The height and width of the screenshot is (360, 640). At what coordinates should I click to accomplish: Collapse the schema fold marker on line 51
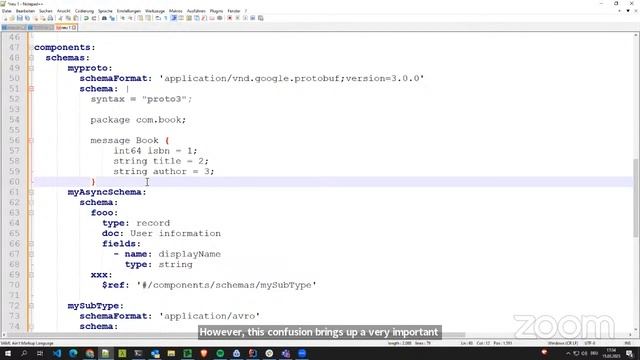click(x=31, y=89)
